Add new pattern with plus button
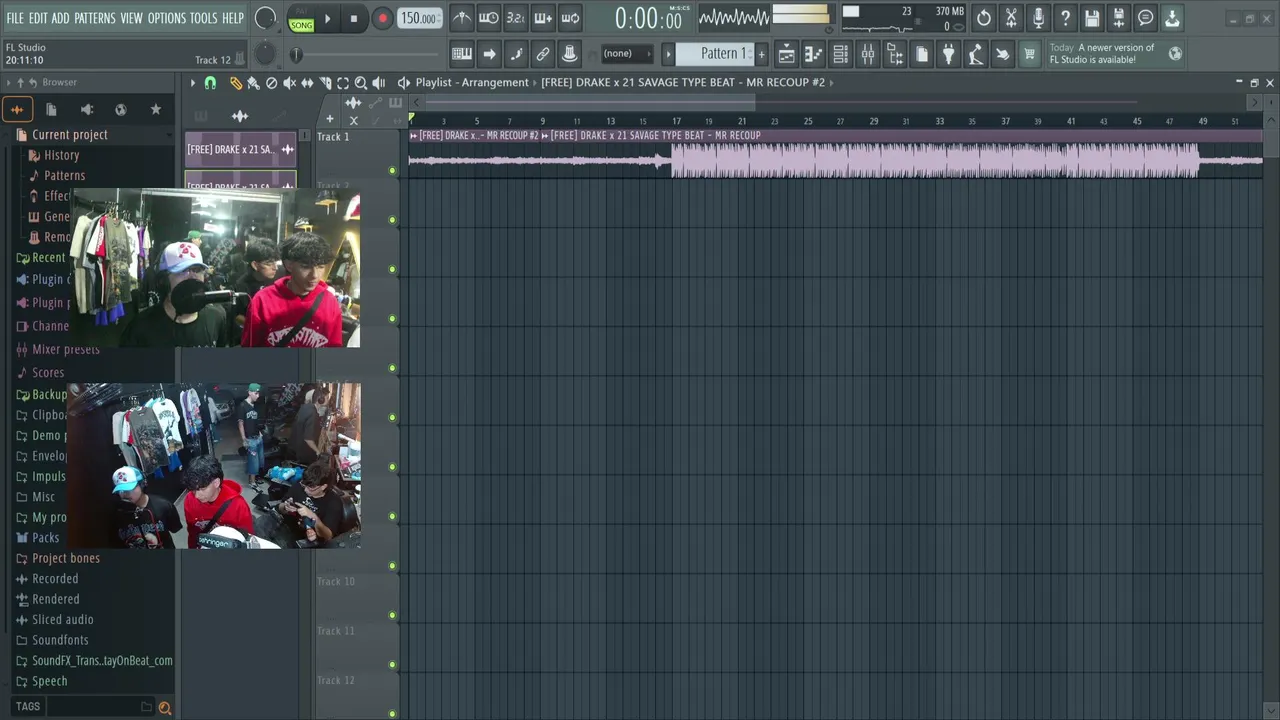Screen dimensions: 1280x720 [x=761, y=54]
